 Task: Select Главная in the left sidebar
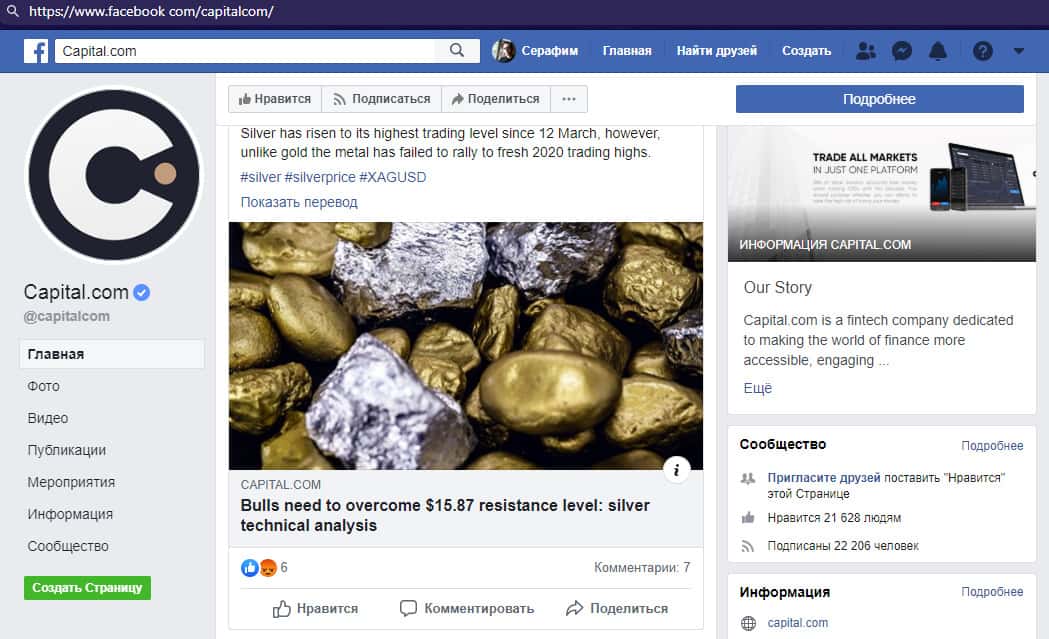tap(112, 354)
